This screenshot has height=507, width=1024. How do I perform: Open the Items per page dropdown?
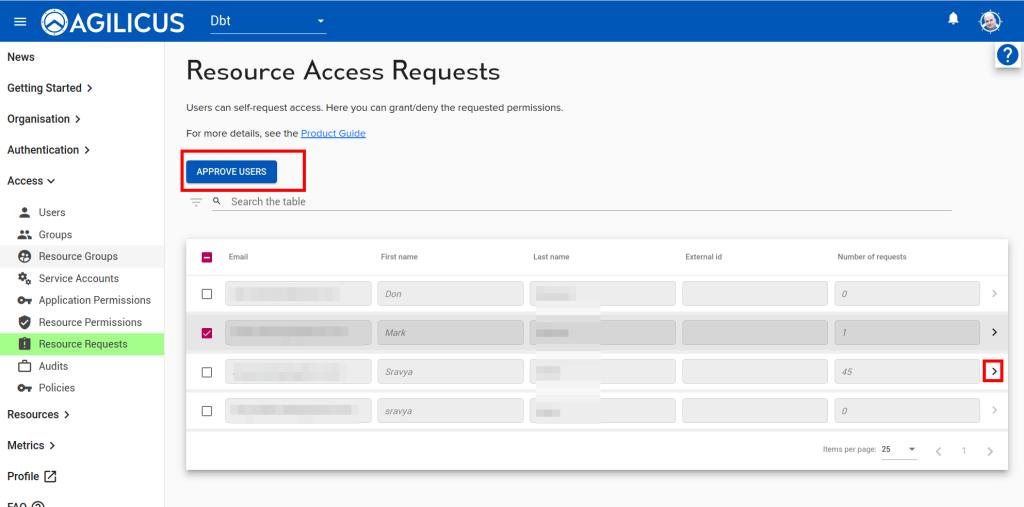click(x=898, y=450)
